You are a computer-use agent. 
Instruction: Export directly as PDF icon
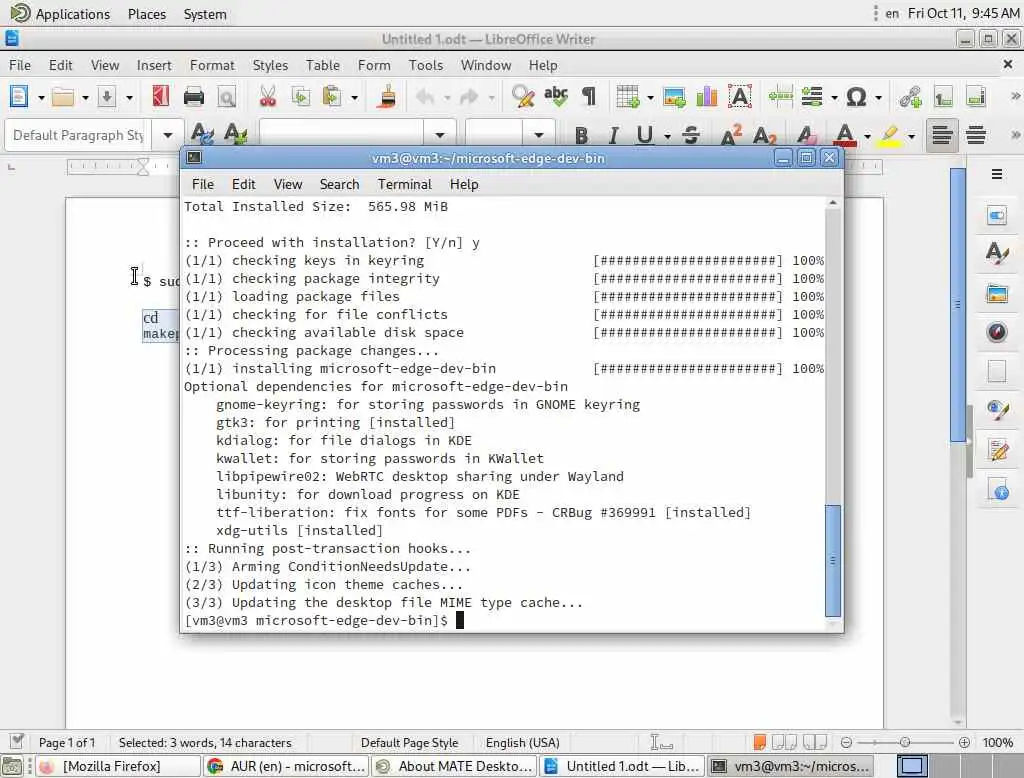pyautogui.click(x=160, y=97)
